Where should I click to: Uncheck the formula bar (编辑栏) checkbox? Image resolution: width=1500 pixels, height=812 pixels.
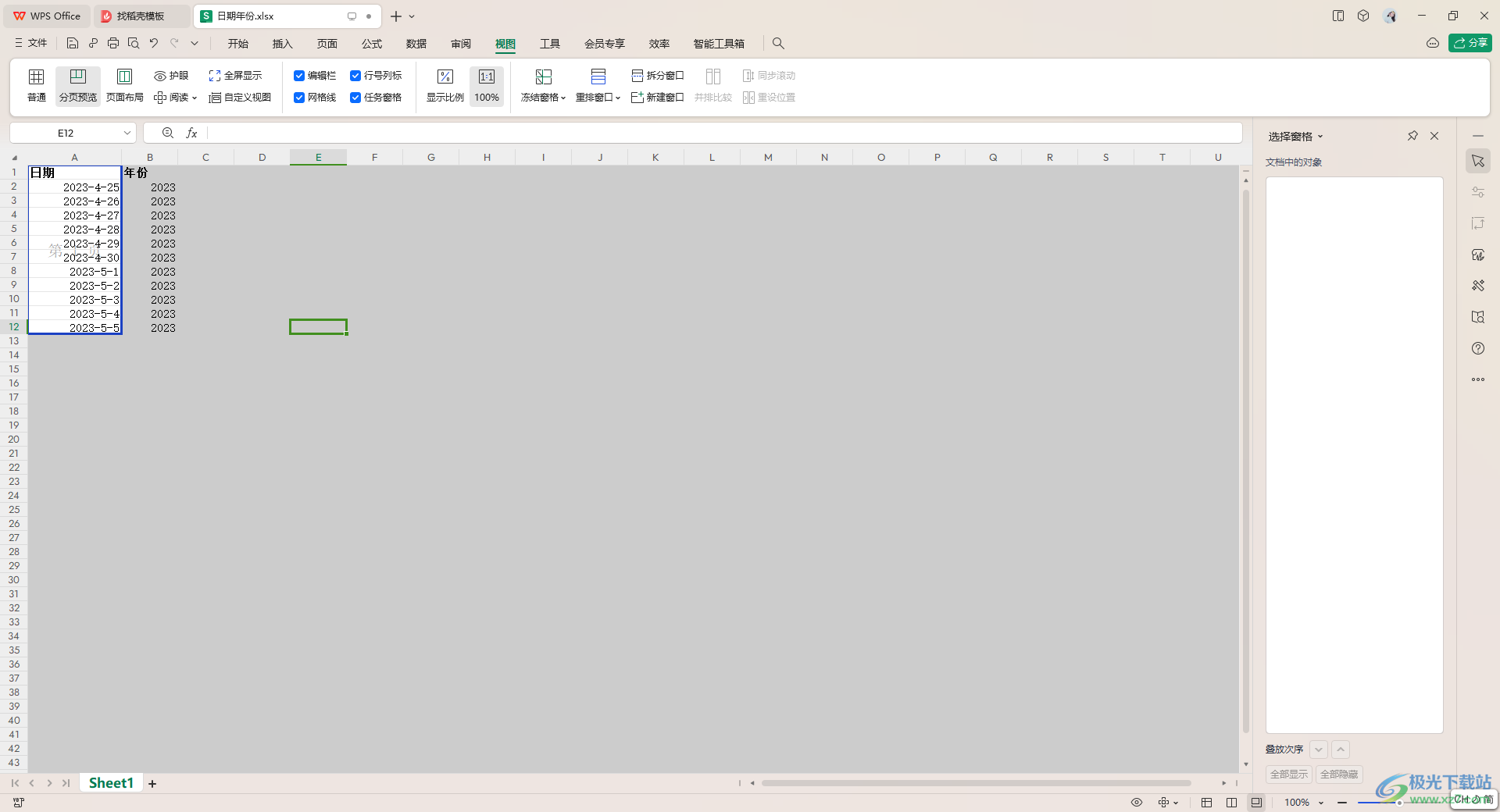299,76
